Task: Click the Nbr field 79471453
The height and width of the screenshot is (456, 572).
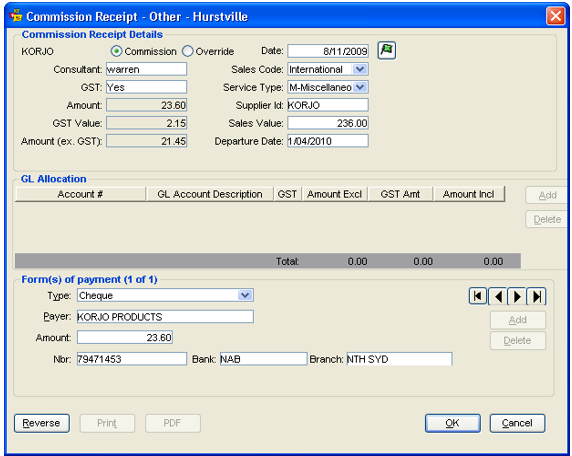Action: coord(132,359)
